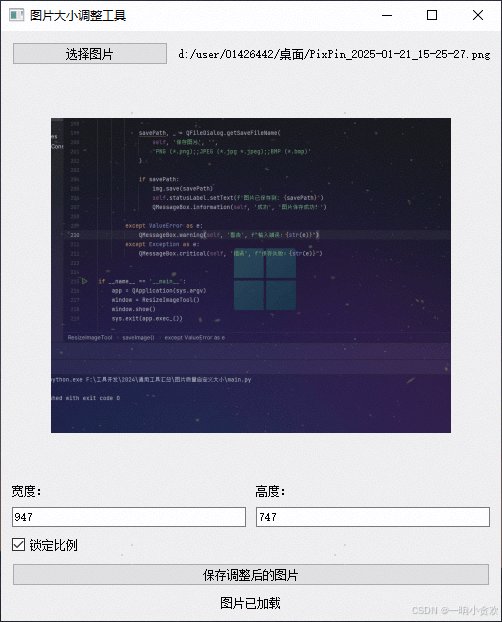Focus the 高度 input showing 747

pyautogui.click(x=373, y=517)
